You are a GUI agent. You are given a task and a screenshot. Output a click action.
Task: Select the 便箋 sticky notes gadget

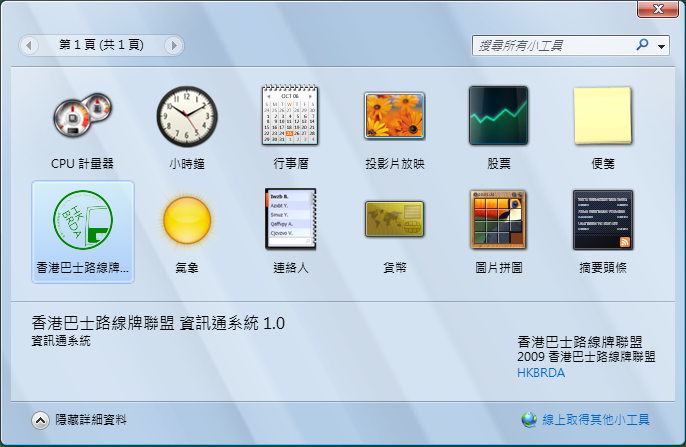tap(603, 115)
